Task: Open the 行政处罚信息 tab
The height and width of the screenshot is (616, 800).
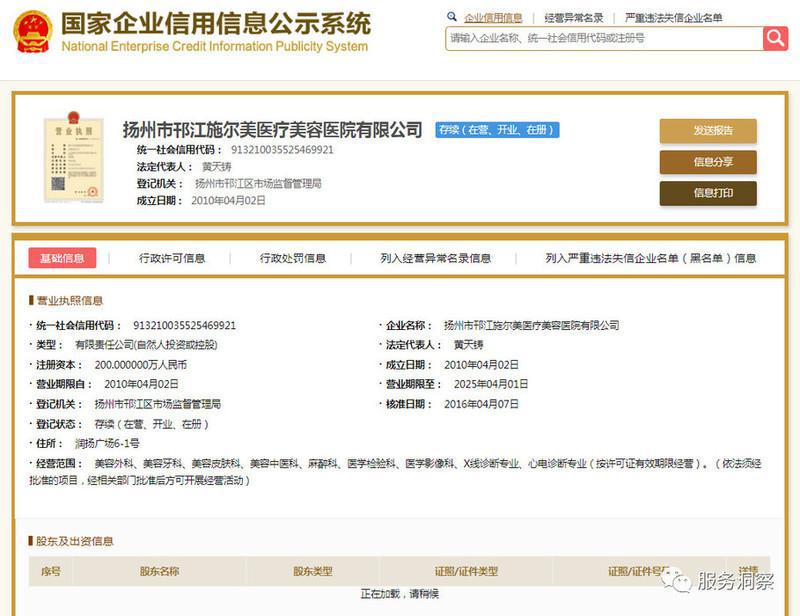Action: click(x=293, y=258)
